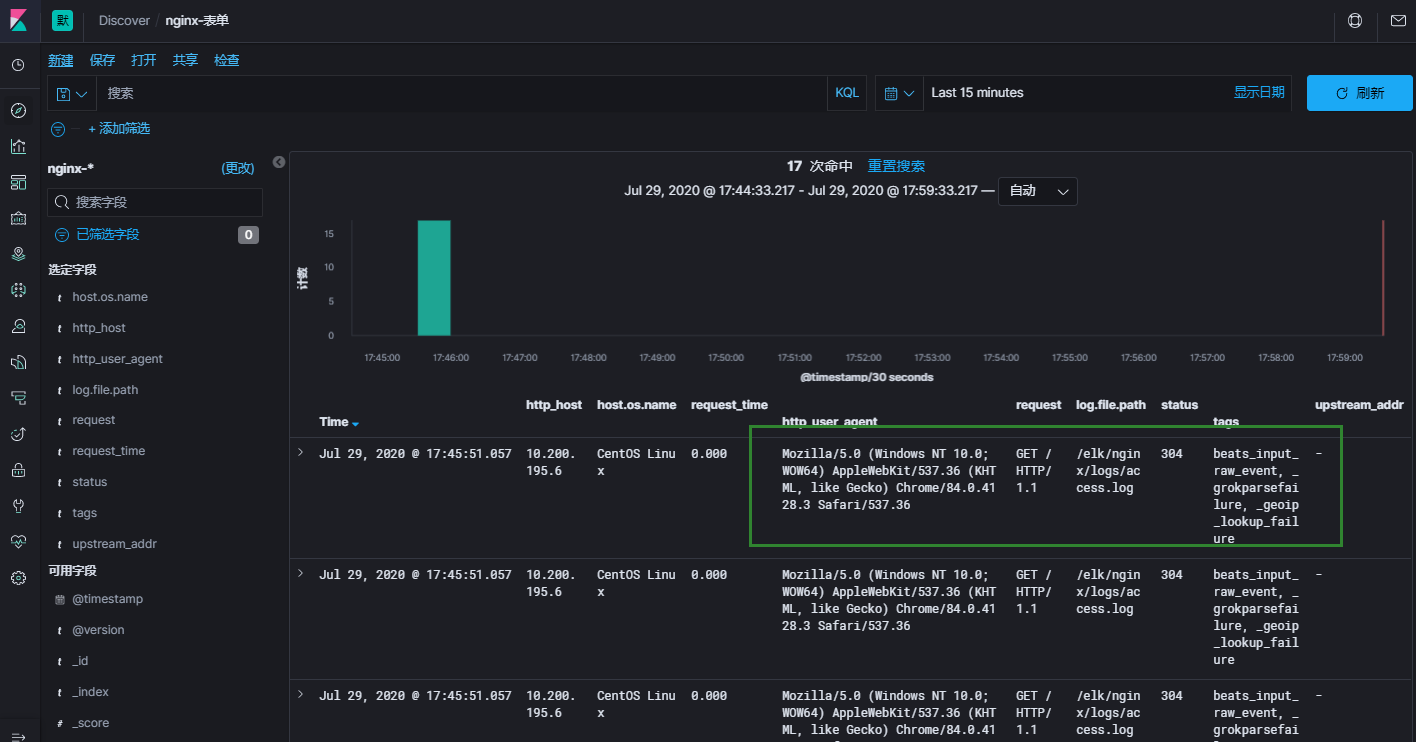Open SIEM padlock icon in sidebar
The image size is (1416, 742).
tap(18, 470)
